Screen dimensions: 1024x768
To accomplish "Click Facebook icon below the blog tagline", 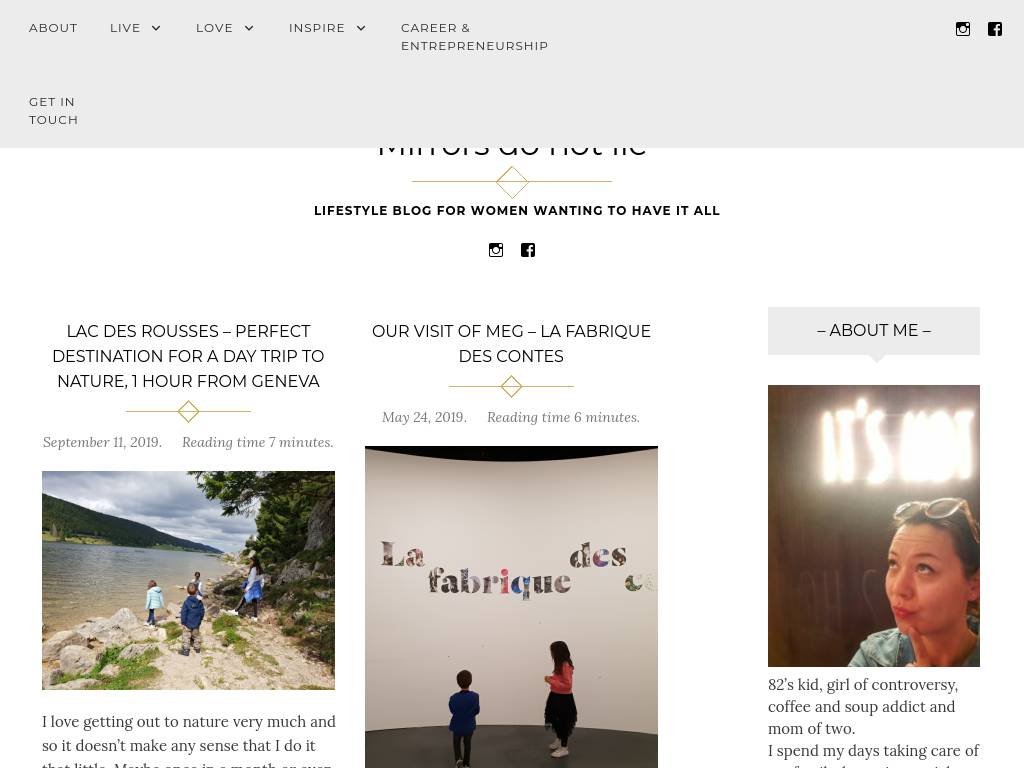I will coord(528,250).
